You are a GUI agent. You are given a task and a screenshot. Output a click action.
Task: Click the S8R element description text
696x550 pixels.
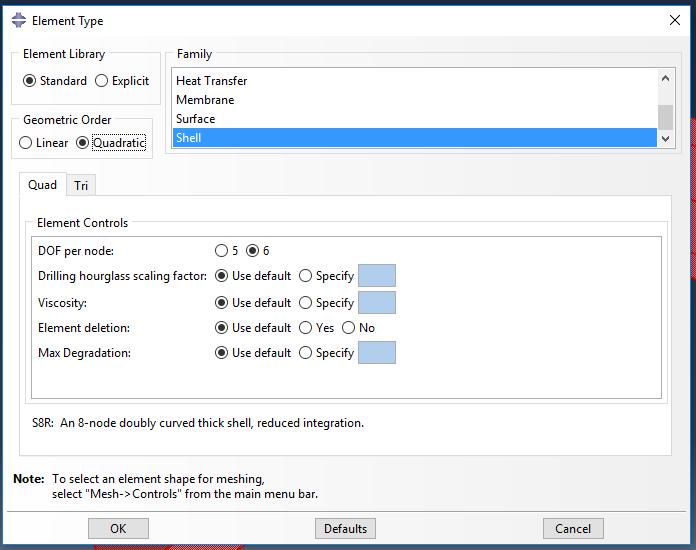click(198, 423)
